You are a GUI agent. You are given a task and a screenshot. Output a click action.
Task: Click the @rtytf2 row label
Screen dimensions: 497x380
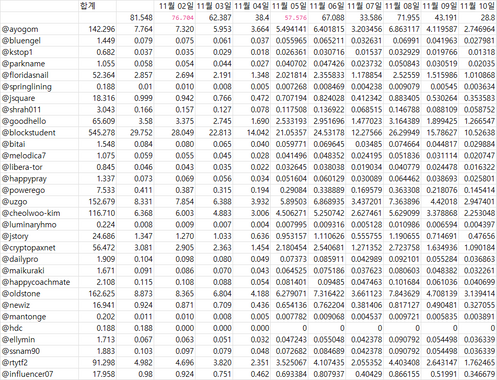tap(15, 363)
